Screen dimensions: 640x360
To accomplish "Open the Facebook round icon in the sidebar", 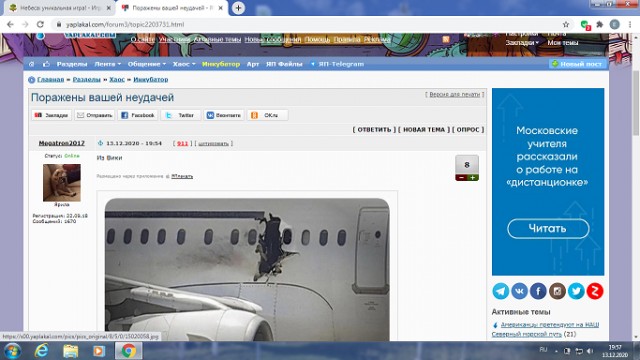I will coord(538,291).
